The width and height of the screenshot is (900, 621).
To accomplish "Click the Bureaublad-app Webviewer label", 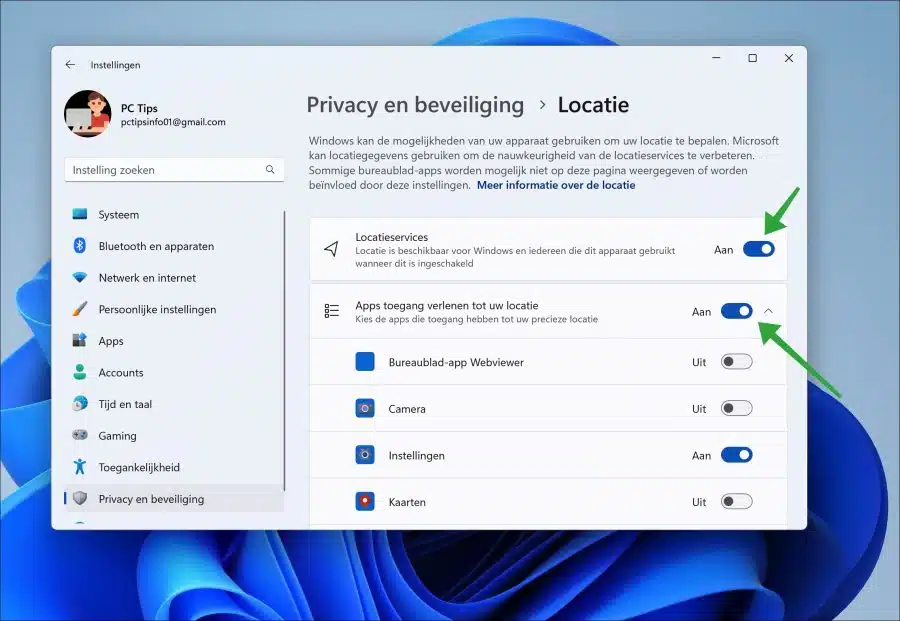I will point(456,362).
